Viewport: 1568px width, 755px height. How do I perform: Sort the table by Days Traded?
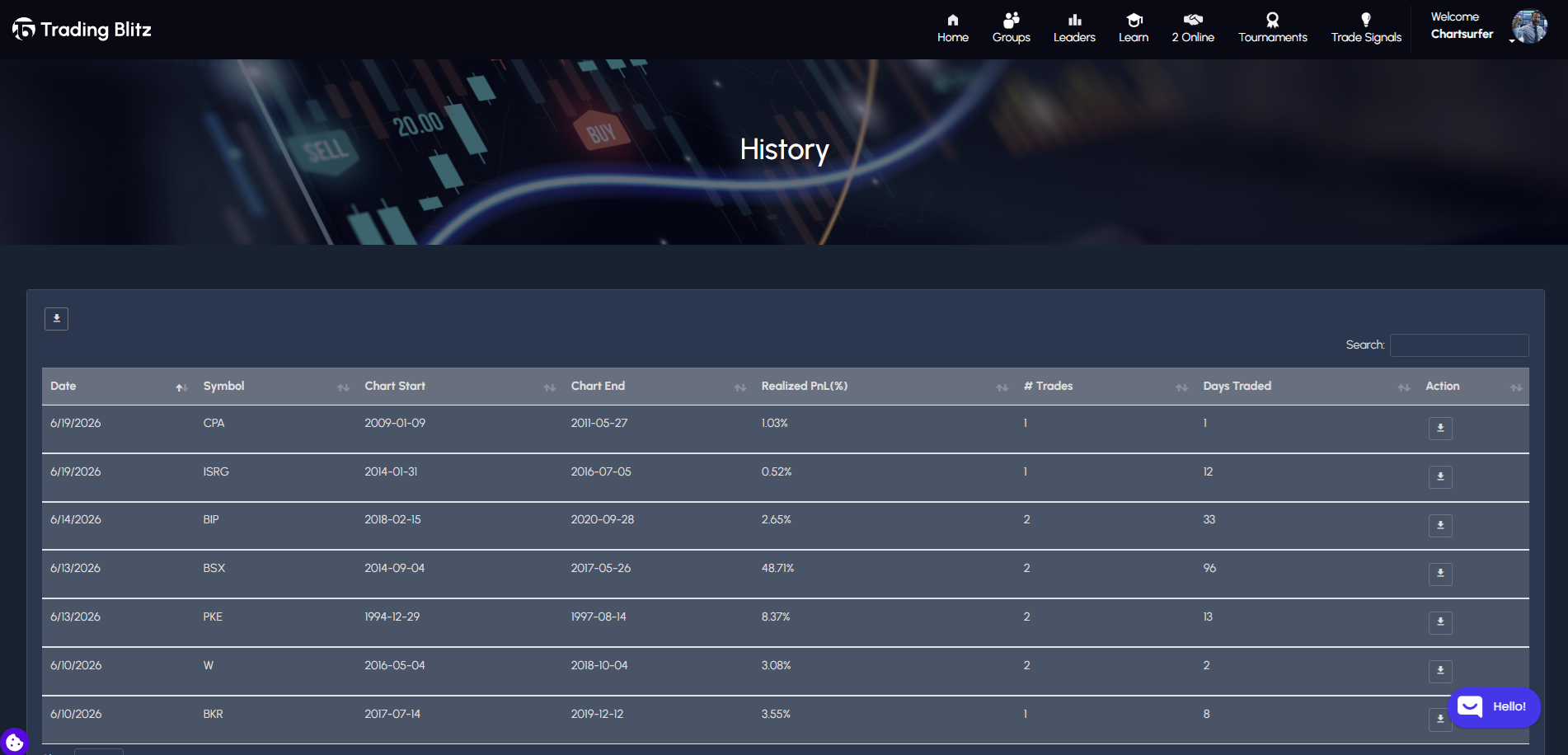1306,386
